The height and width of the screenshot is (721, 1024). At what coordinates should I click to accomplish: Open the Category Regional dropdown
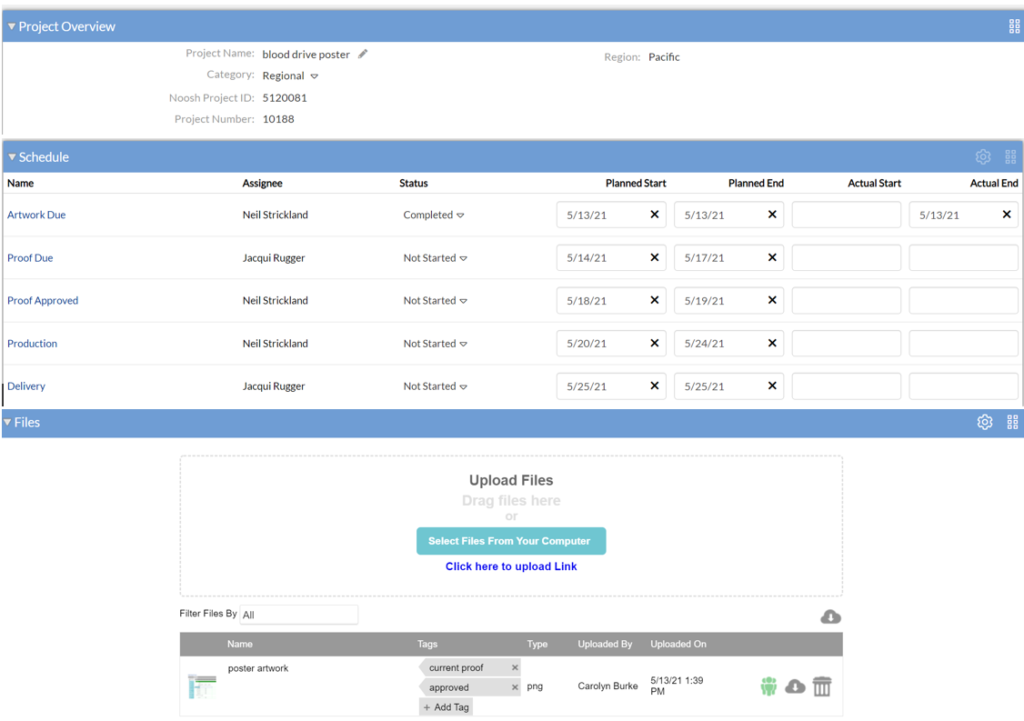coord(314,76)
